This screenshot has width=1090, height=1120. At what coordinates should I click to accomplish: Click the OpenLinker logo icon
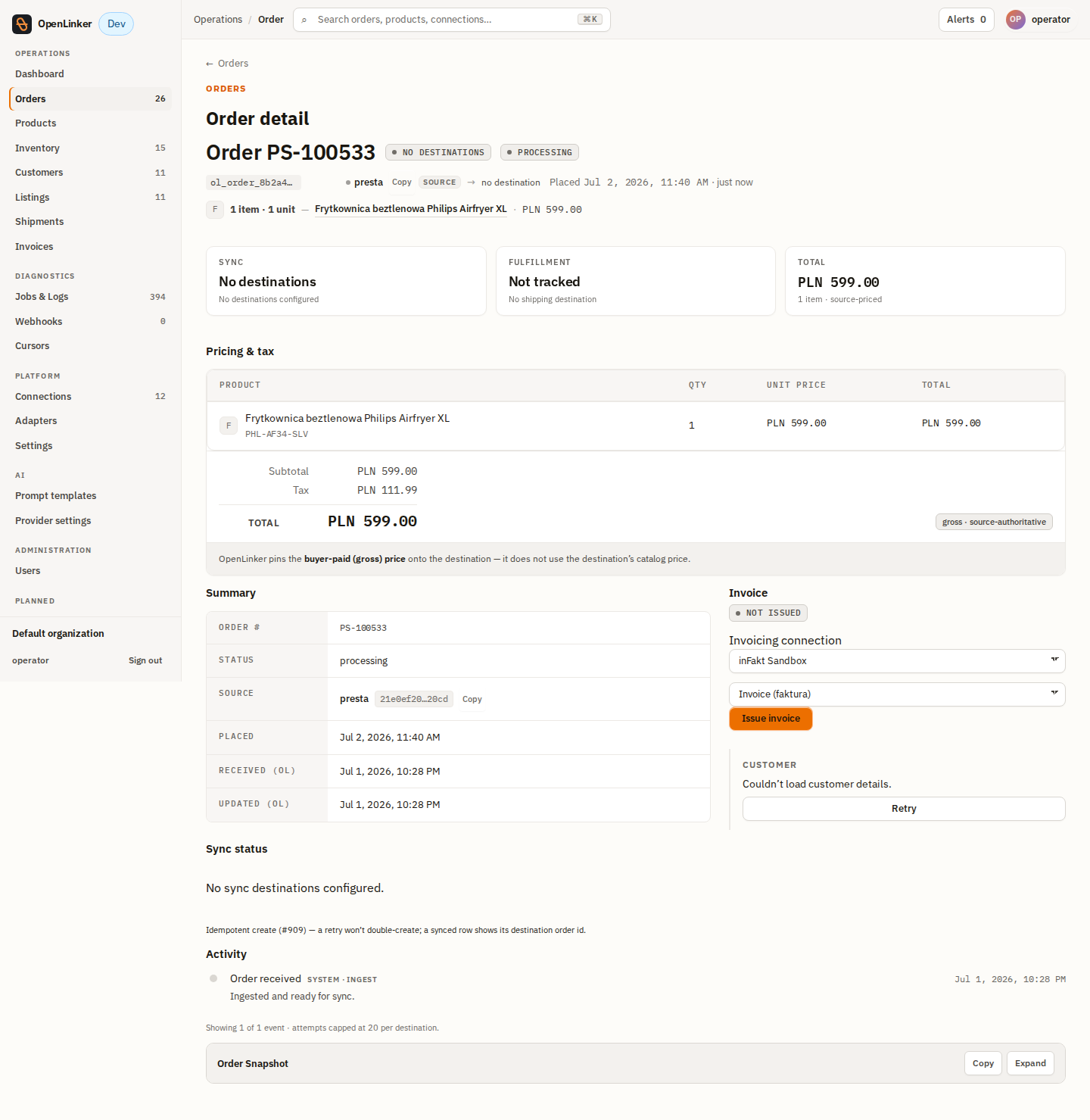point(22,24)
